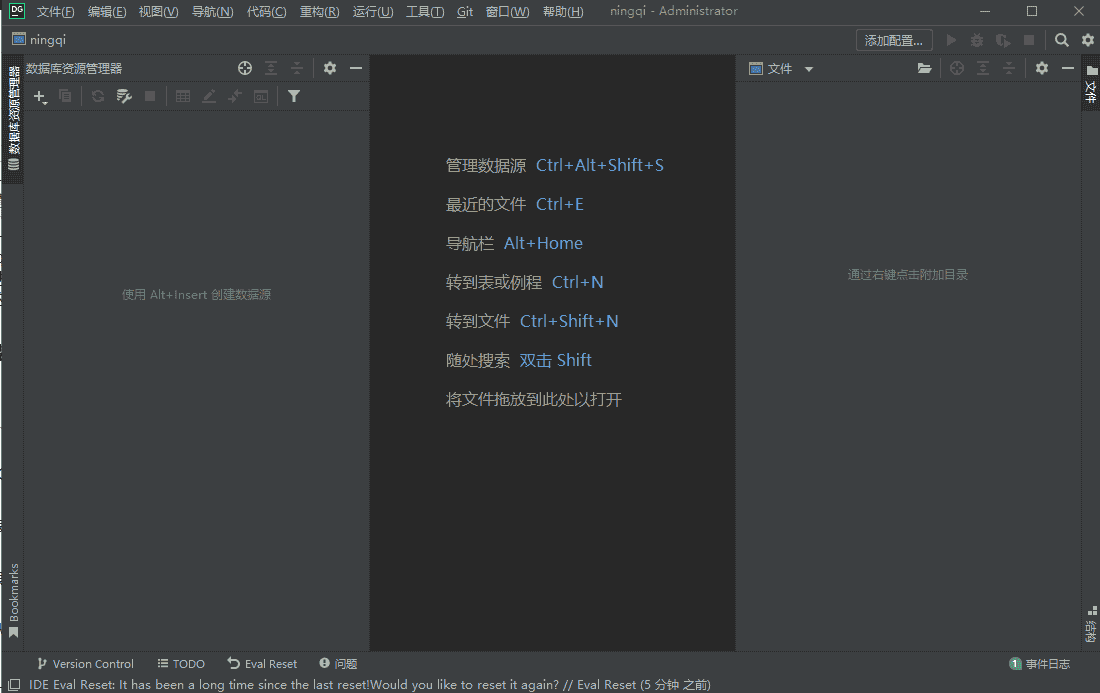Click the 添加配置... button
The width and height of the screenshot is (1100, 693).
(894, 40)
